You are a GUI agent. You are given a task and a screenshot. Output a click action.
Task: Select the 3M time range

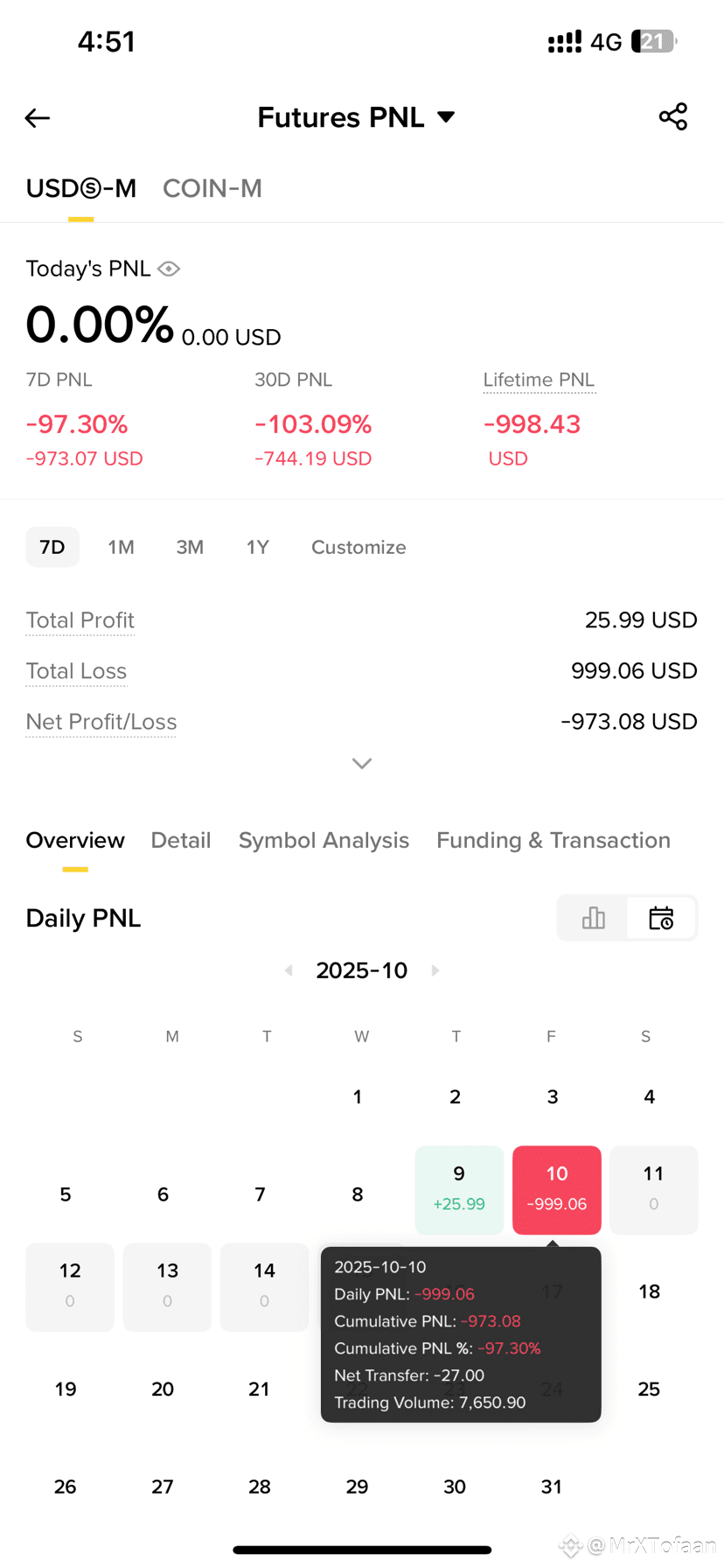pos(190,547)
